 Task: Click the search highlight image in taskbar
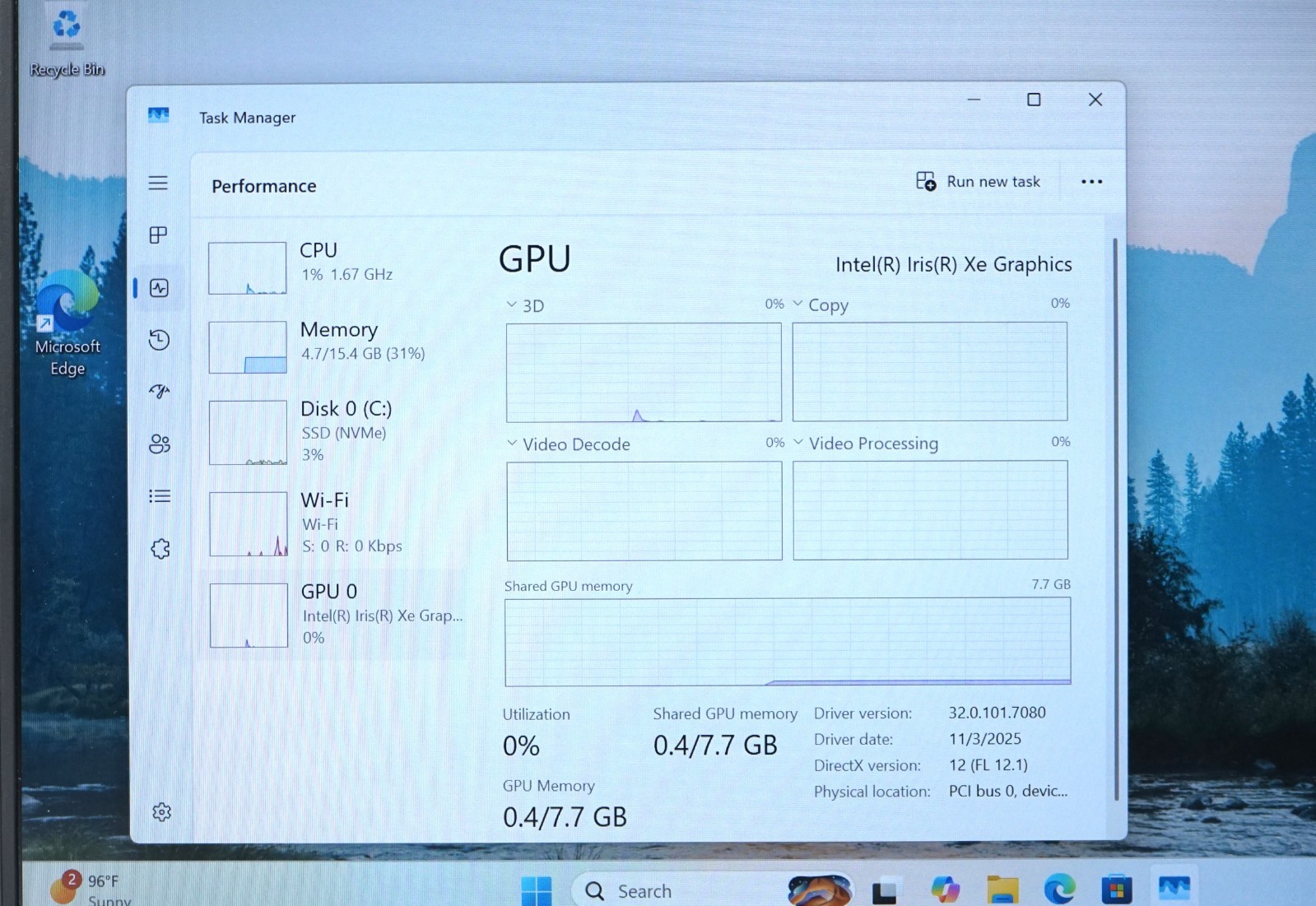click(x=819, y=890)
